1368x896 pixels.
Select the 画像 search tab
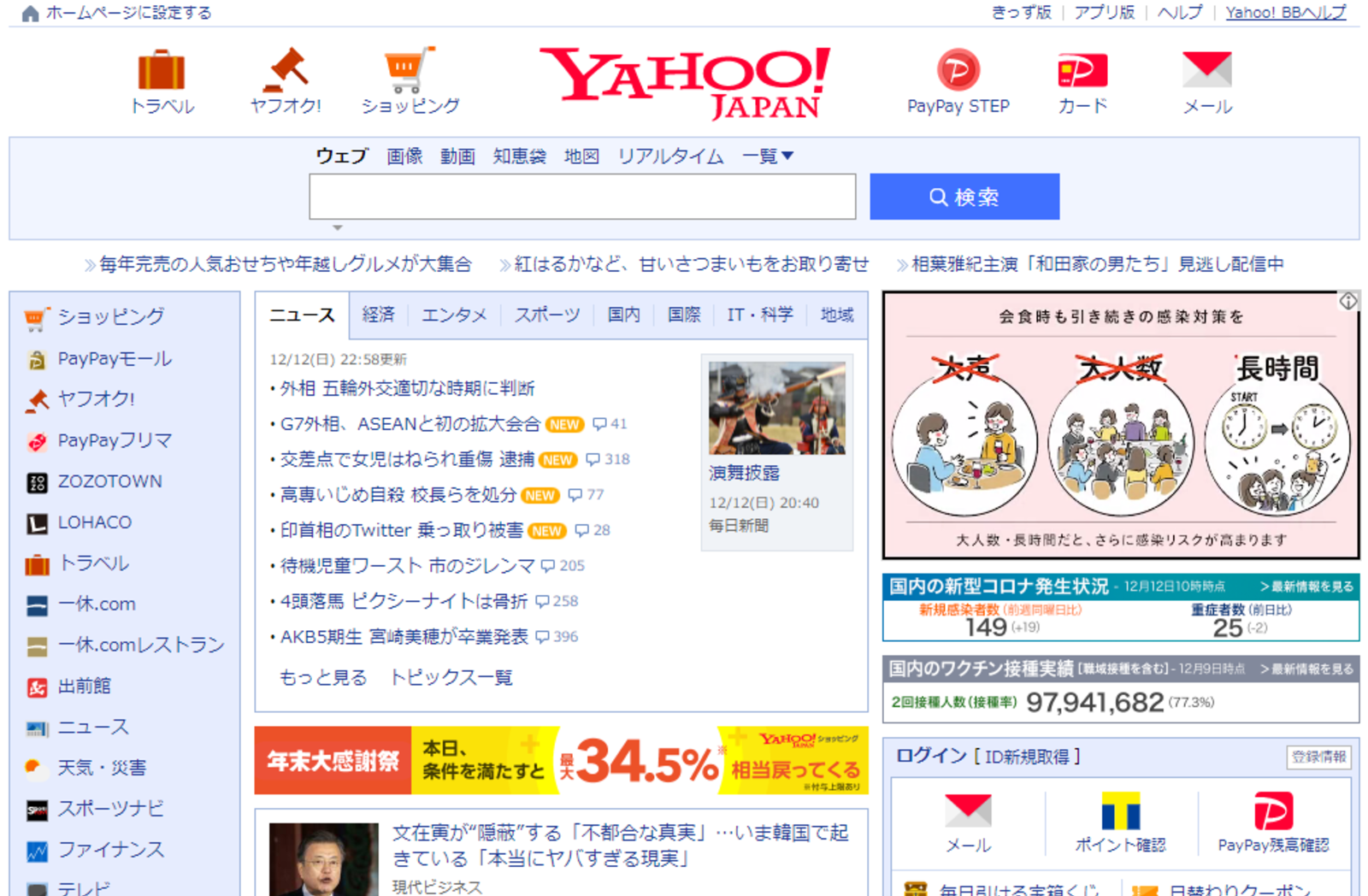(404, 156)
